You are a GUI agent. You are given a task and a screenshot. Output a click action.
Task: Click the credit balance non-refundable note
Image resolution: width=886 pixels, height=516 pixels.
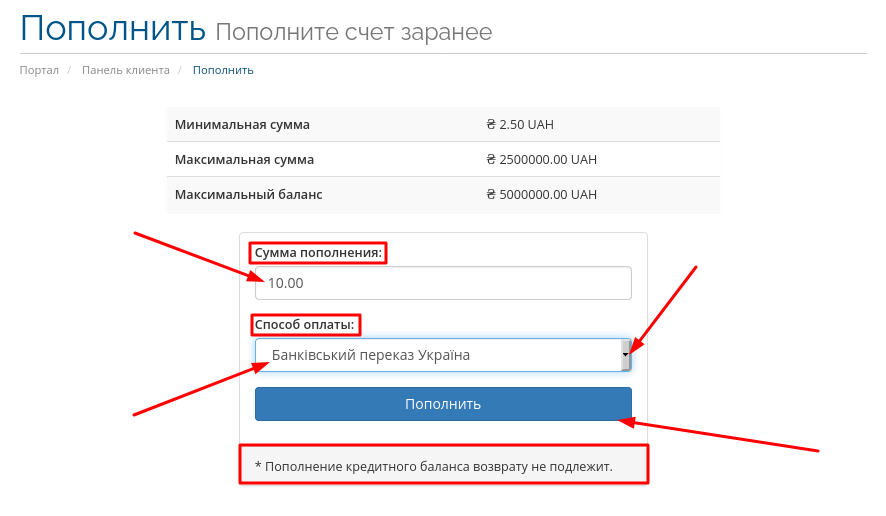[x=433, y=466]
